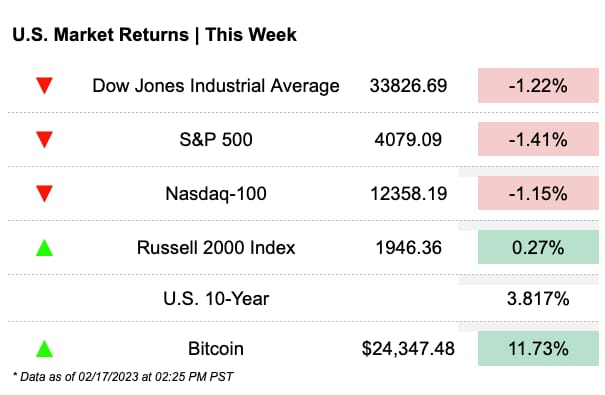Click the green up arrow beside Russell 2000
The width and height of the screenshot is (605, 395).
tap(44, 248)
